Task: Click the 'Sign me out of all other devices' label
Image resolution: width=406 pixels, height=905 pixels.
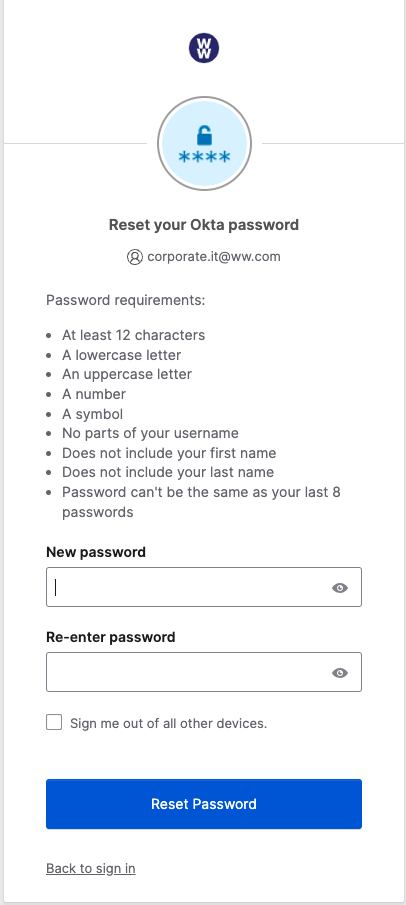Action: coord(169,723)
